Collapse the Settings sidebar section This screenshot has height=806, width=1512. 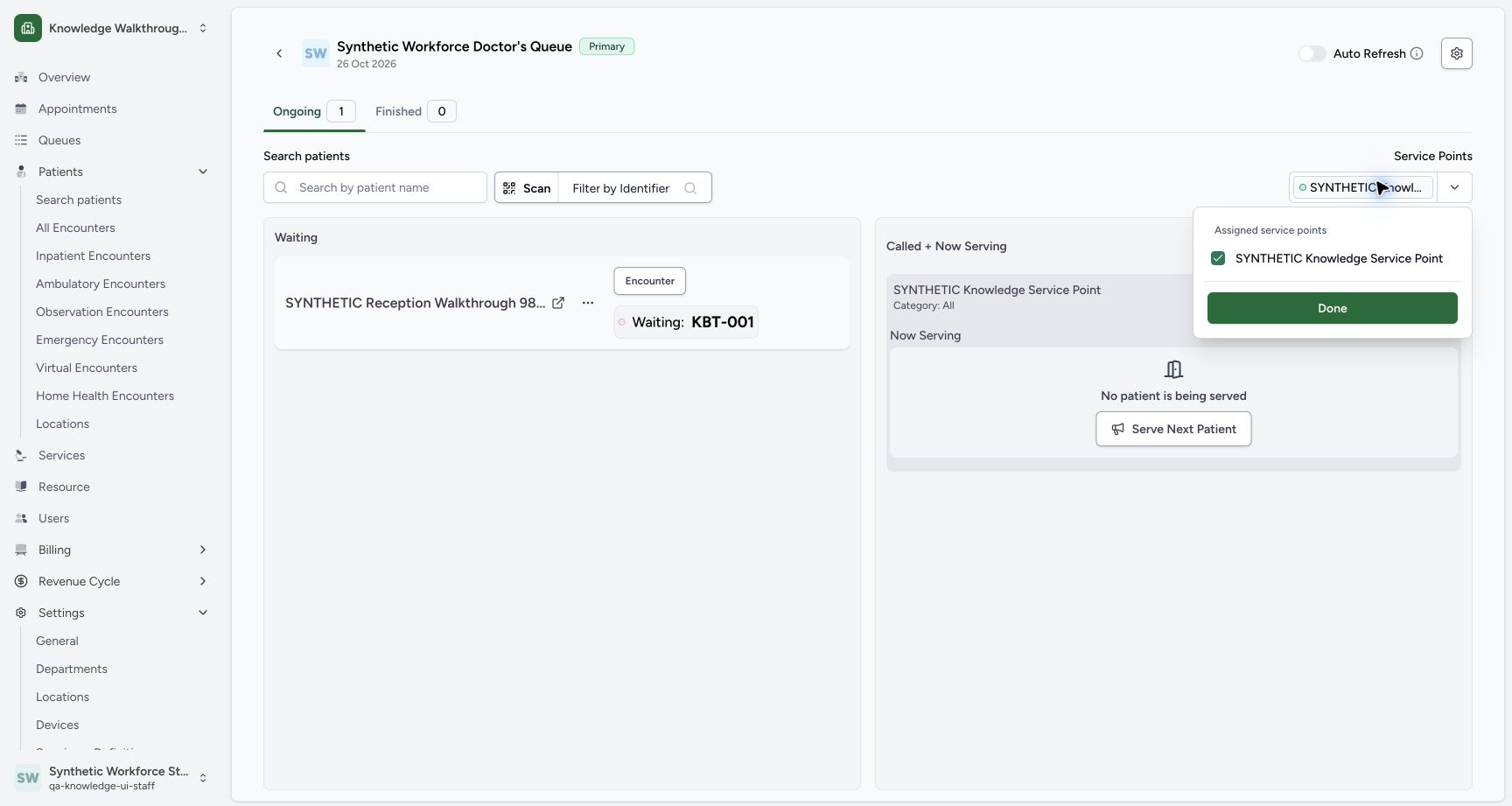(203, 613)
